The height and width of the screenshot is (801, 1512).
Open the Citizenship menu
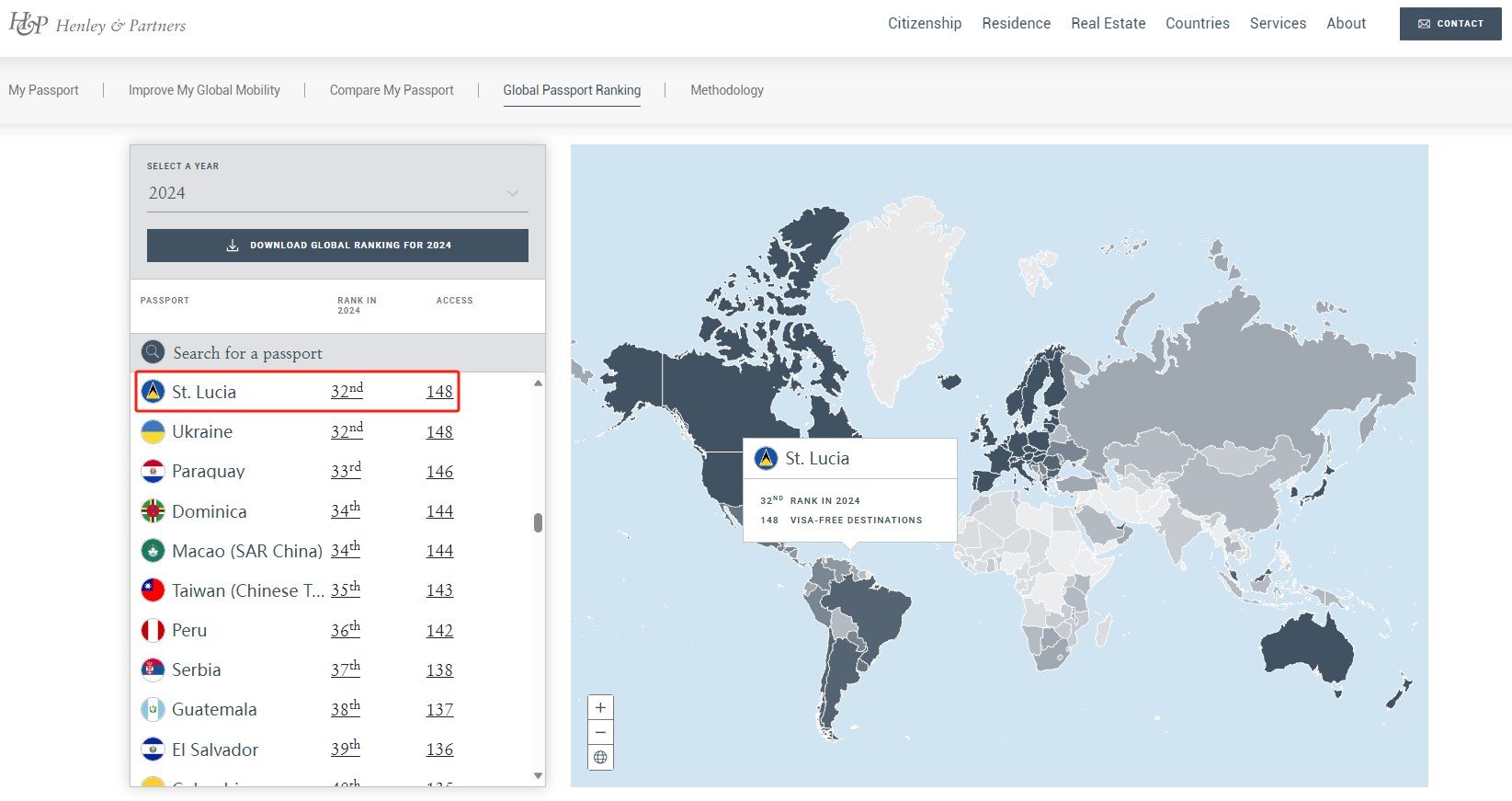point(924,24)
